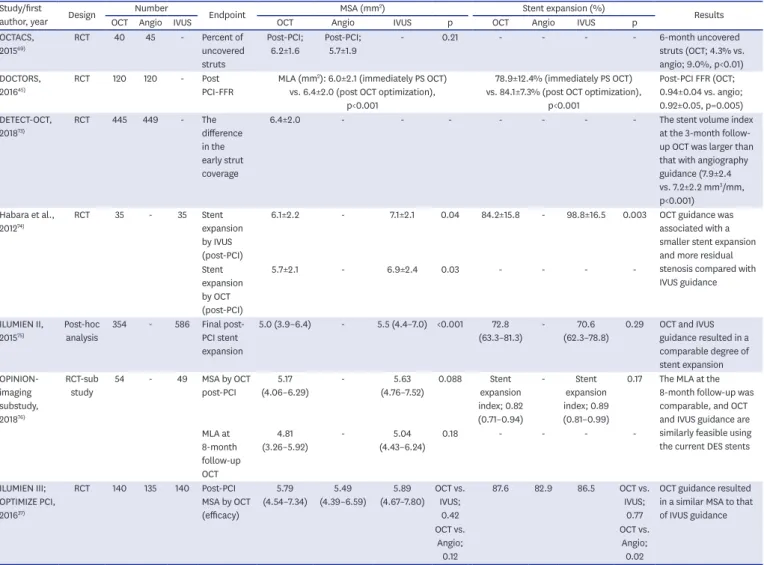Click the p value '0.21' in OCTACS row

450,37
